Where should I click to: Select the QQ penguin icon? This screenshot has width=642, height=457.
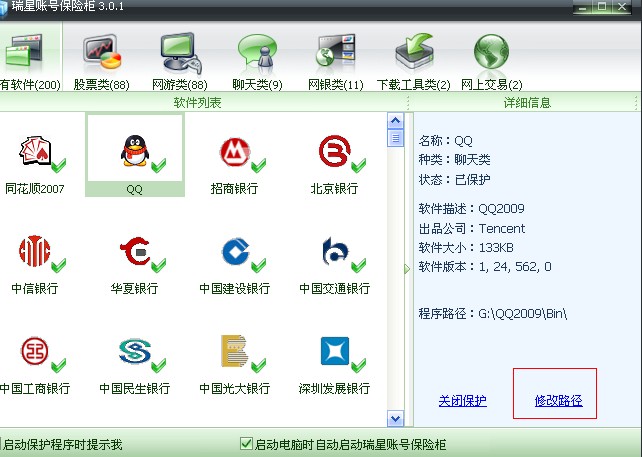point(134,151)
